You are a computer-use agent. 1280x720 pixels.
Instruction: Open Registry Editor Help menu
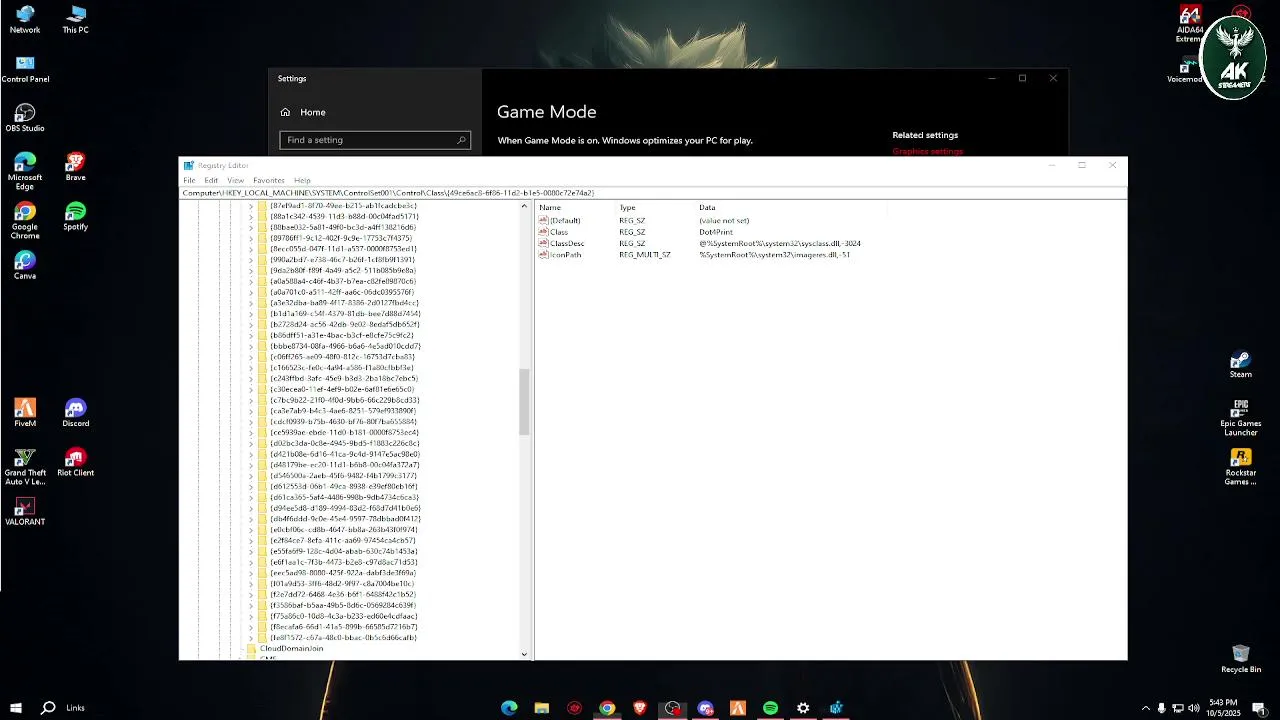[302, 180]
